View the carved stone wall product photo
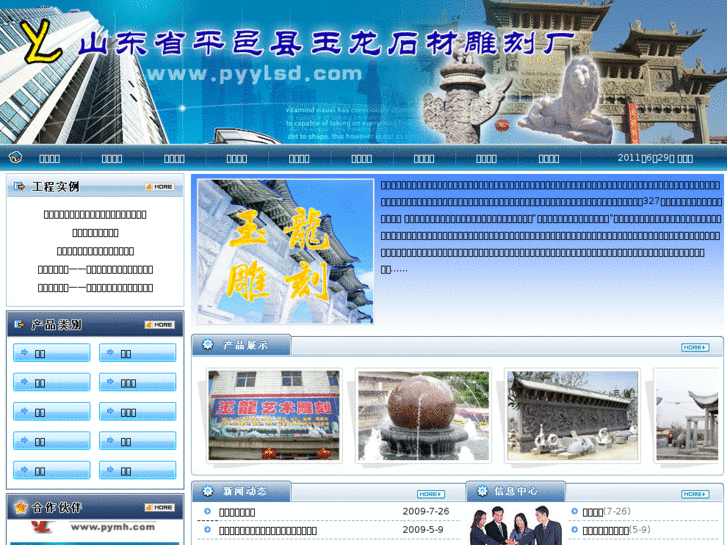The height and width of the screenshot is (545, 727). tap(573, 416)
